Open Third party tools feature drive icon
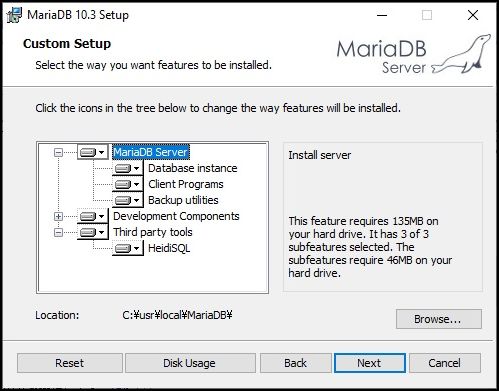Image resolution: width=499 pixels, height=391 pixels. coord(93,232)
